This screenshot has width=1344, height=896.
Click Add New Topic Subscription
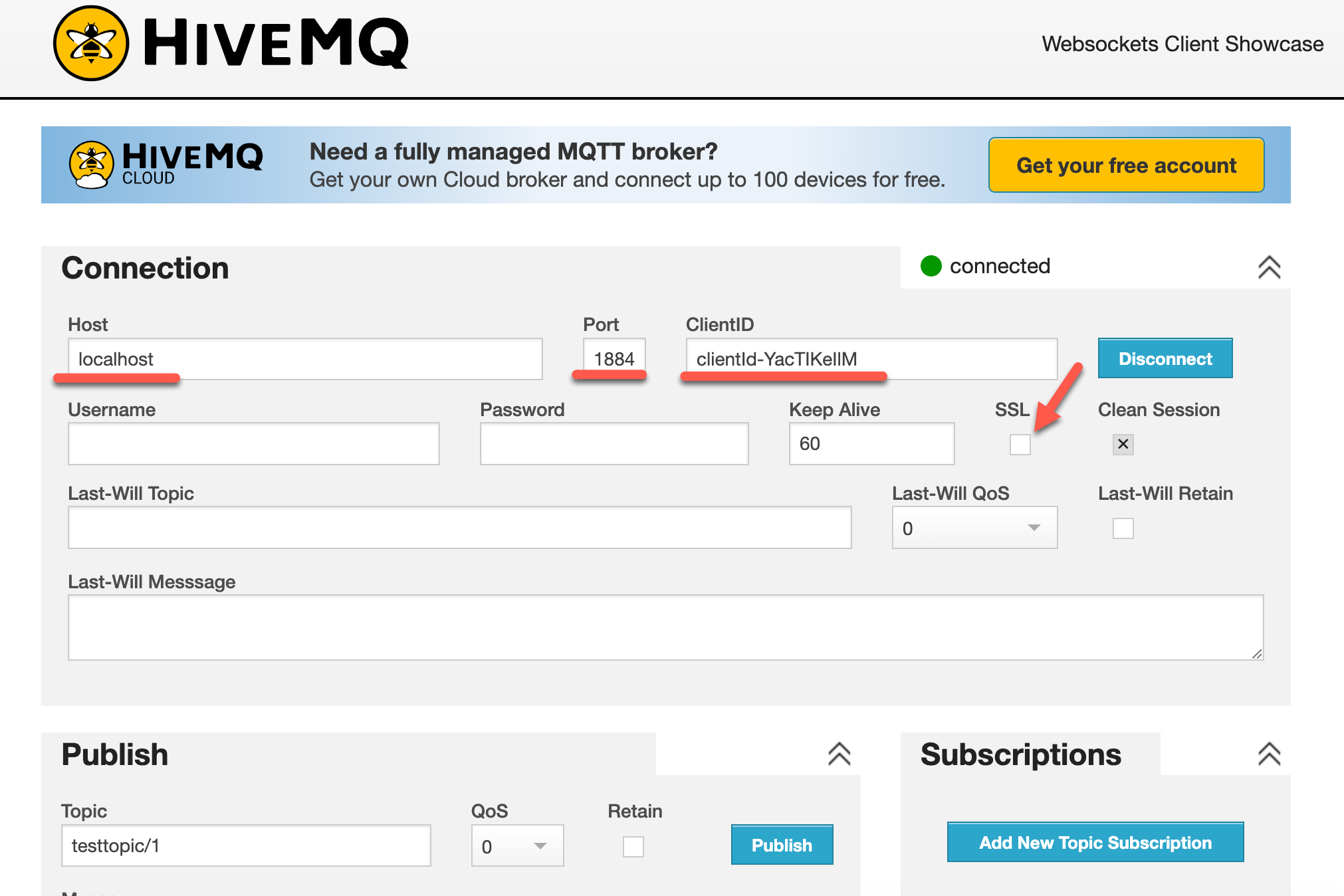pos(1095,842)
